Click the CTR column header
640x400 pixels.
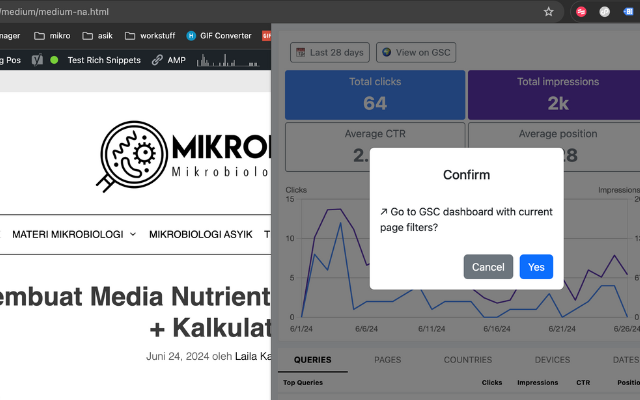(583, 382)
